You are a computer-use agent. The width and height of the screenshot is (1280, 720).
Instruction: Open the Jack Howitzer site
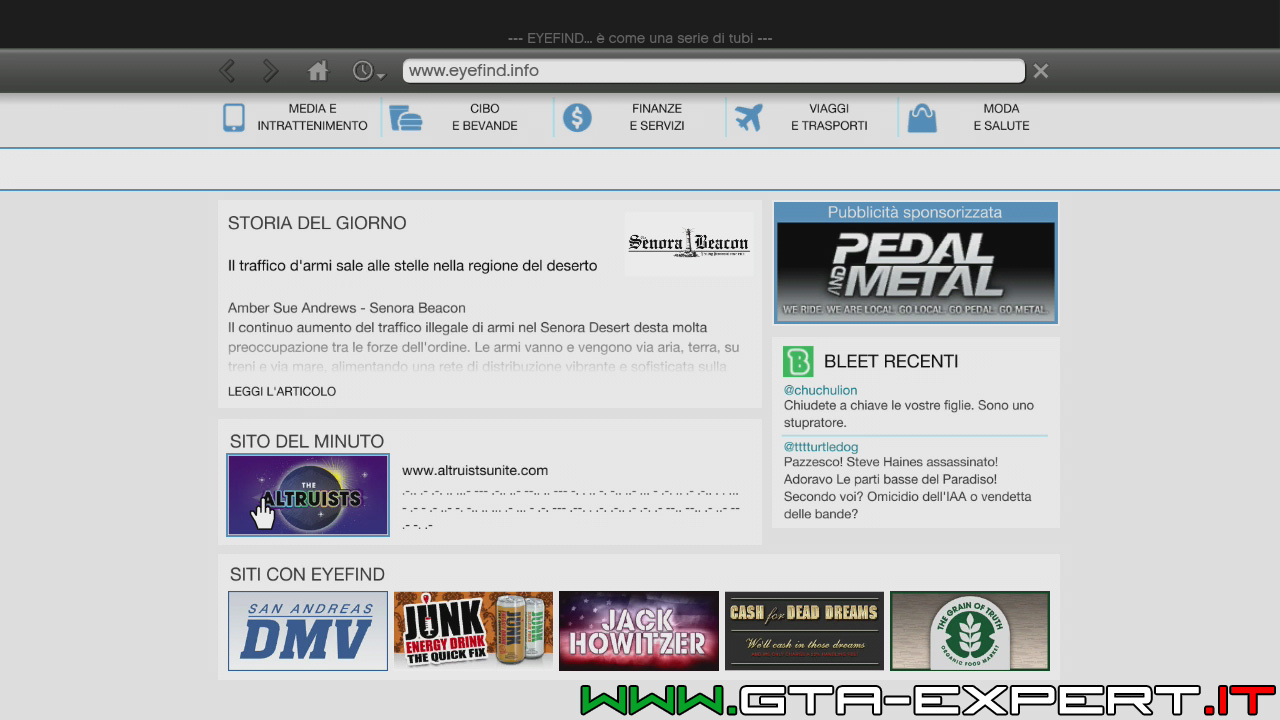(x=639, y=631)
